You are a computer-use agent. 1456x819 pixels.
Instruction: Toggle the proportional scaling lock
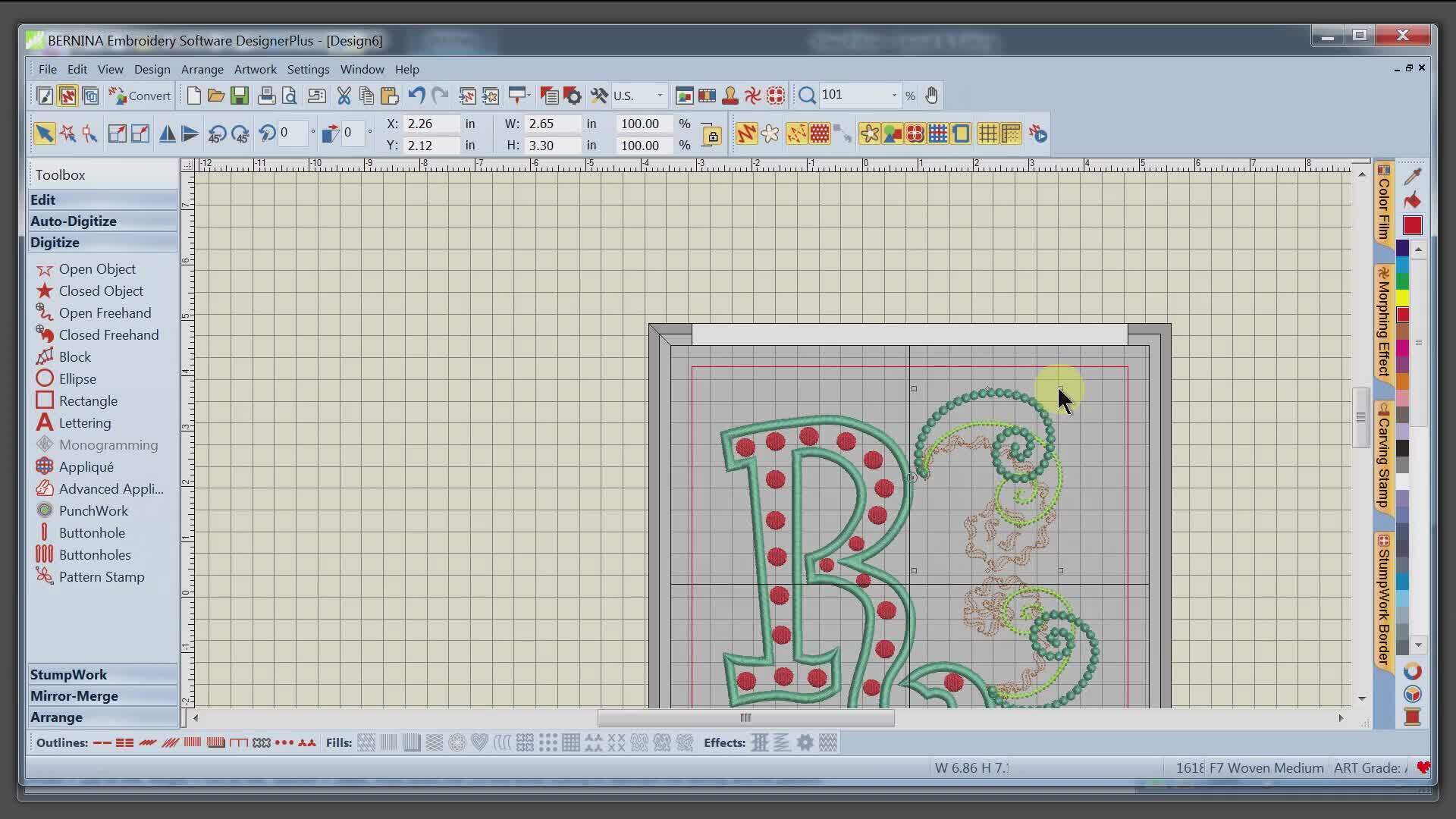pyautogui.click(x=711, y=134)
